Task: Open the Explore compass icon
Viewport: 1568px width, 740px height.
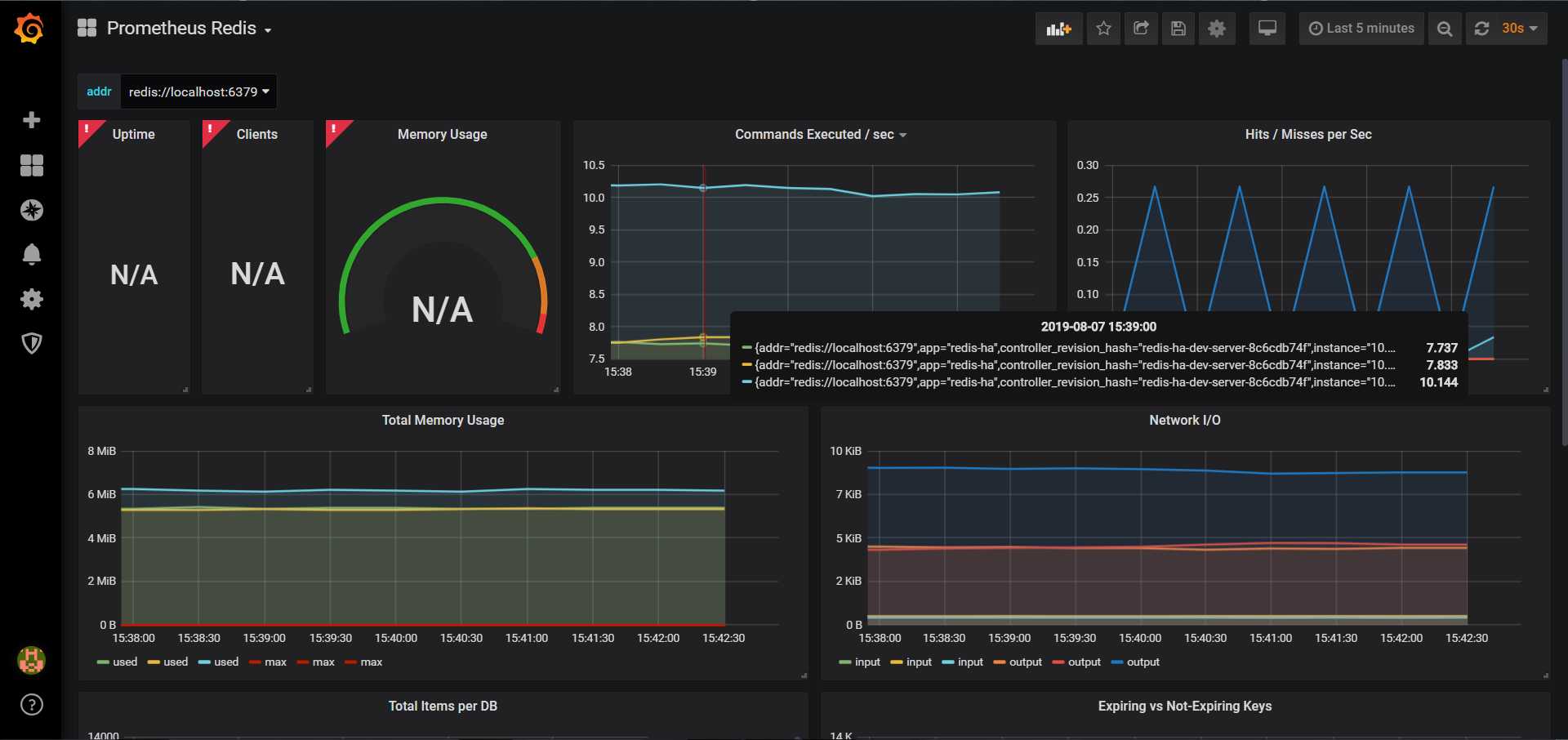Action: click(32, 210)
